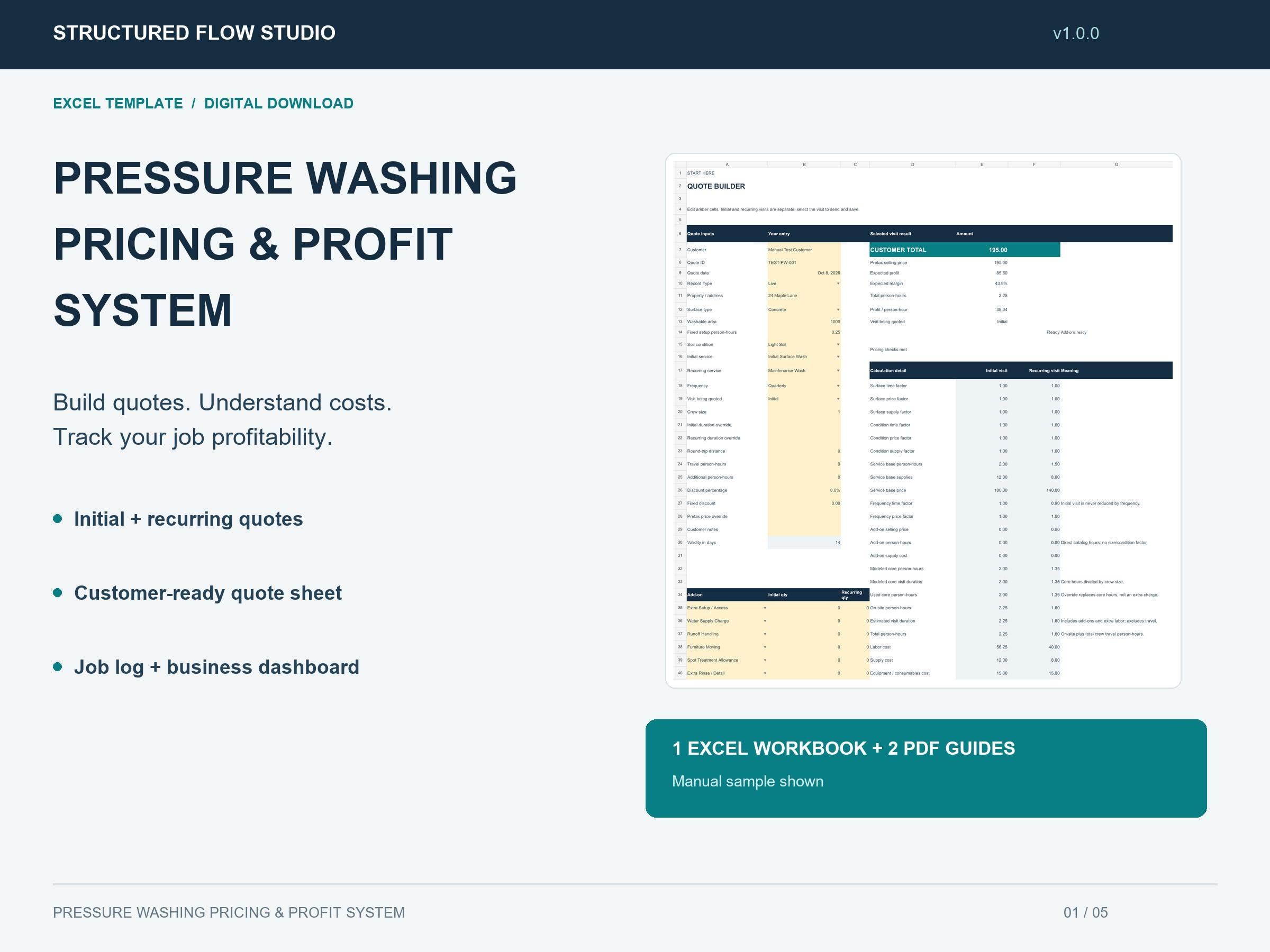Select column G header
The width and height of the screenshot is (1270, 952).
pyautogui.click(x=1116, y=164)
